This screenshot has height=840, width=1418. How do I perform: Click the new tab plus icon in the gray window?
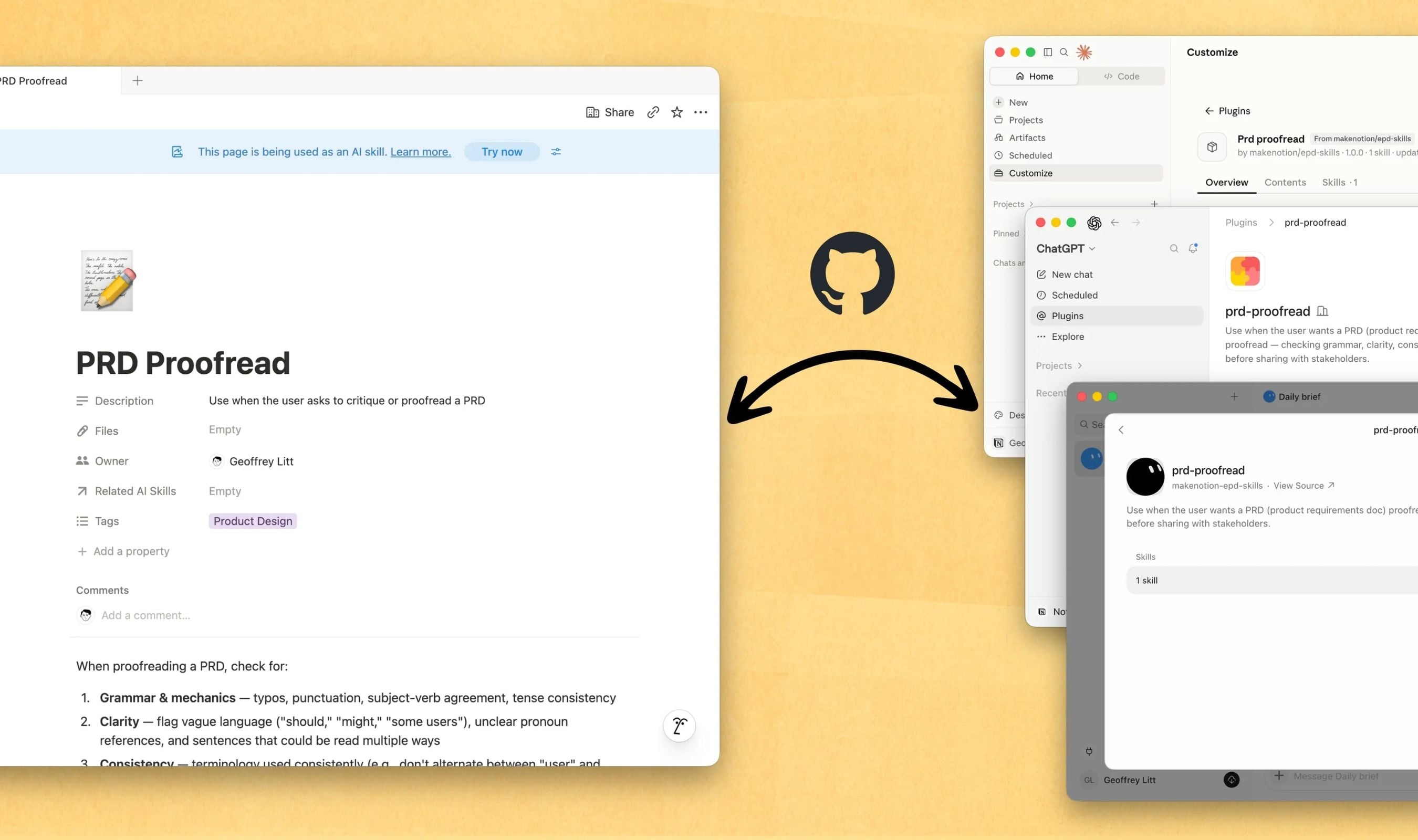pos(1234,397)
